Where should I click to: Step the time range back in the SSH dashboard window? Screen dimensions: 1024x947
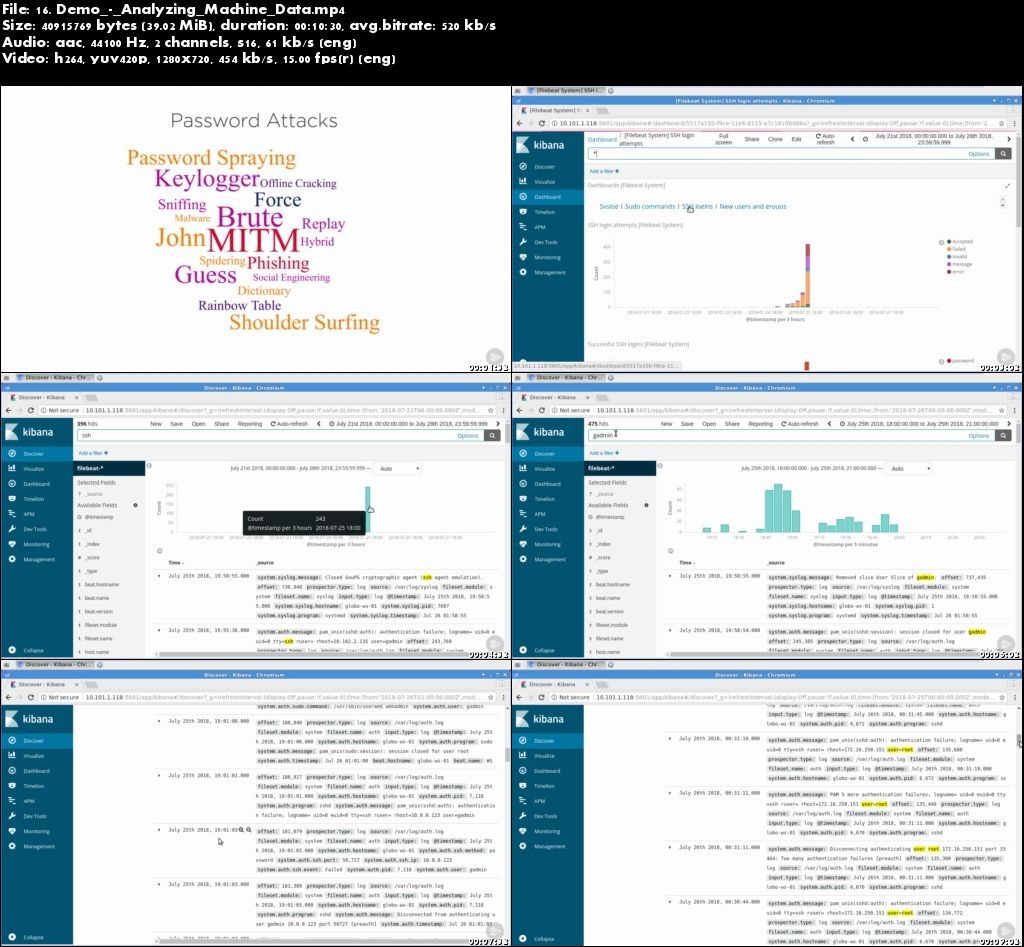852,139
